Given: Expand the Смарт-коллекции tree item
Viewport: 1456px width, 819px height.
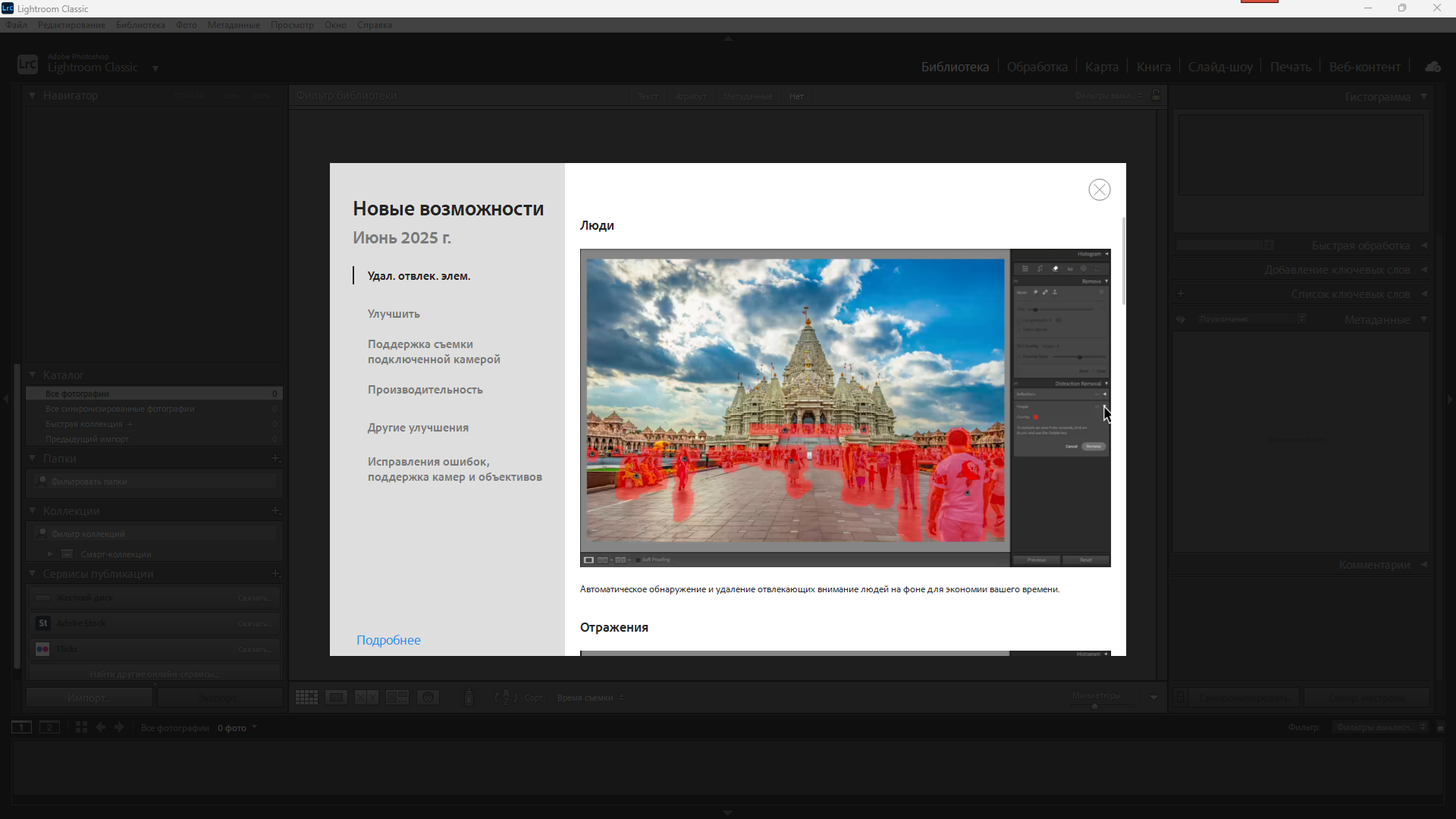Looking at the screenshot, I should (50, 554).
